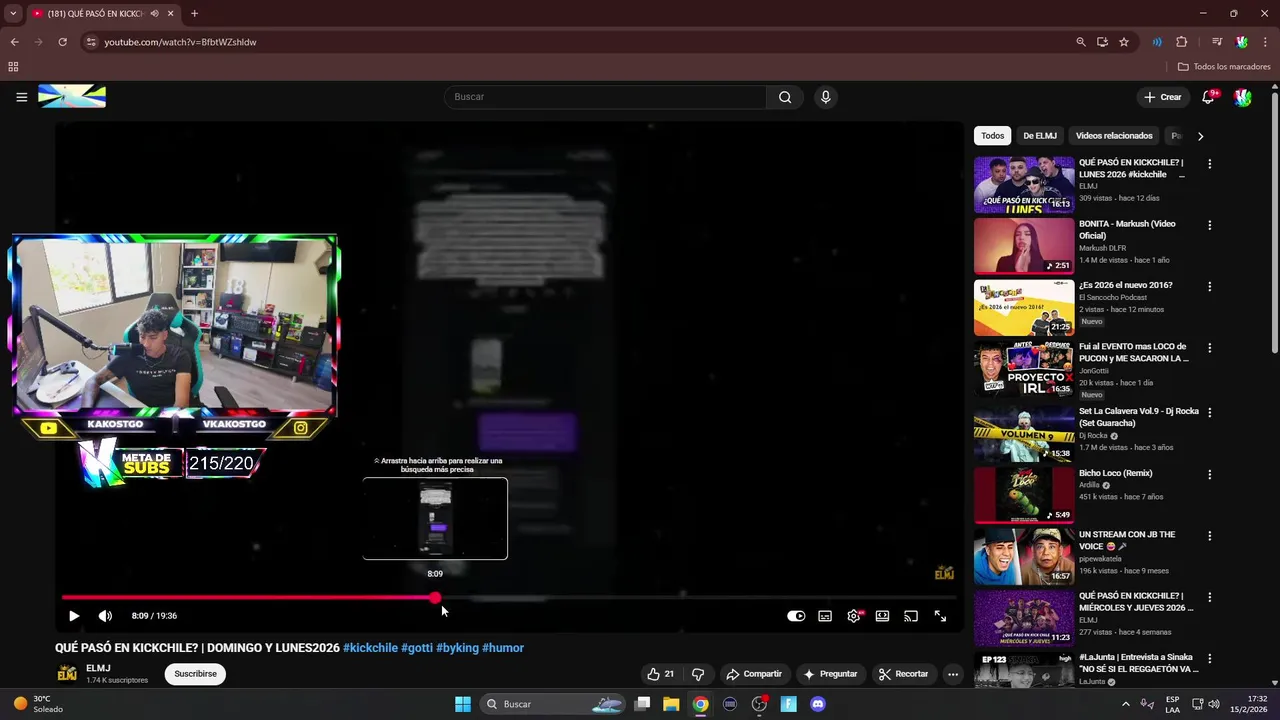The width and height of the screenshot is (1280, 720).
Task: Select the Videos relacionados chip
Action: [x=1114, y=136]
